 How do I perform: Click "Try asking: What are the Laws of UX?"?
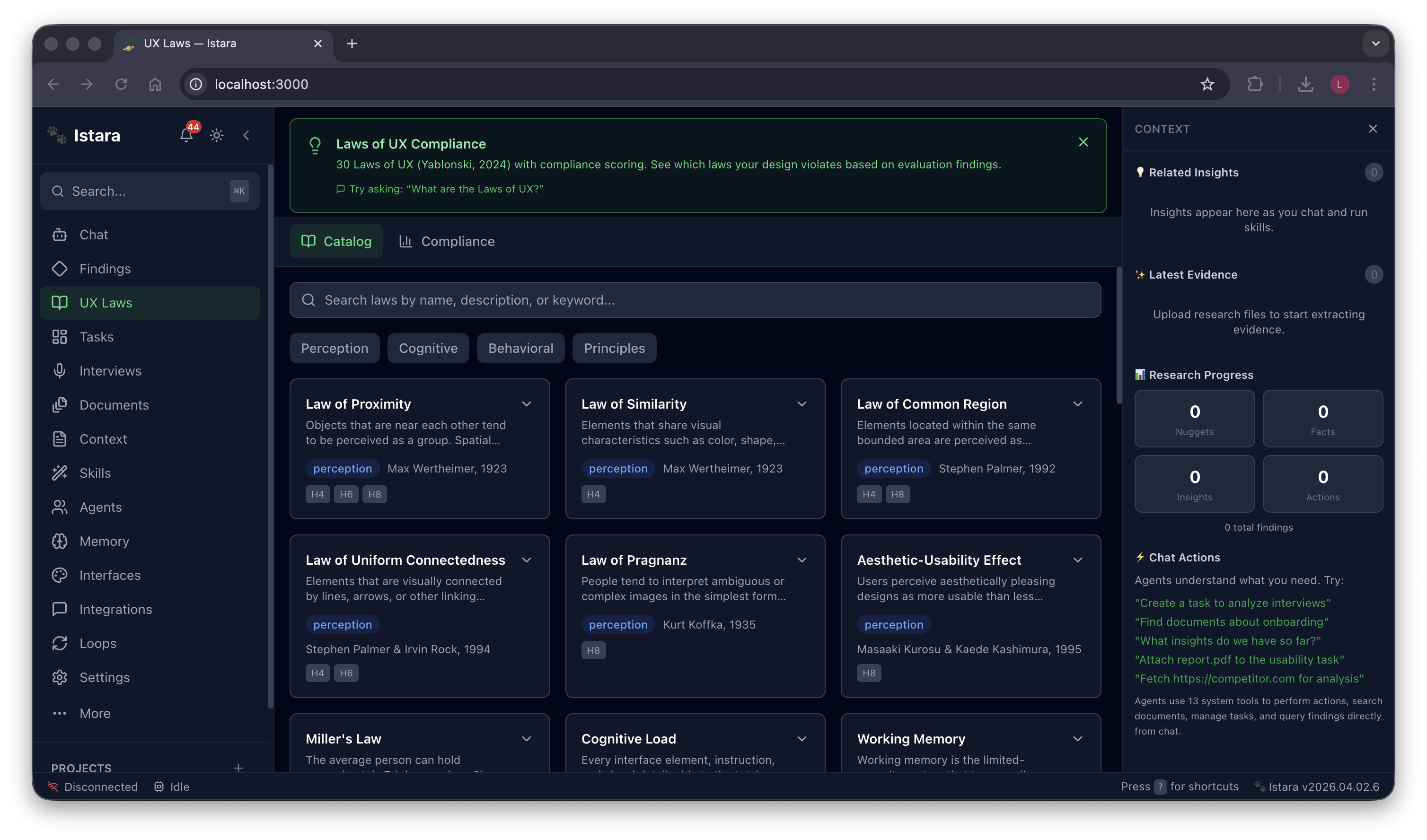445,189
